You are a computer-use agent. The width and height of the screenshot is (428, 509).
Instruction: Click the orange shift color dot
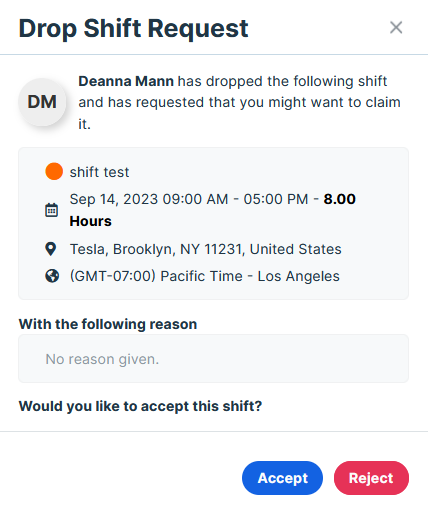(54, 171)
